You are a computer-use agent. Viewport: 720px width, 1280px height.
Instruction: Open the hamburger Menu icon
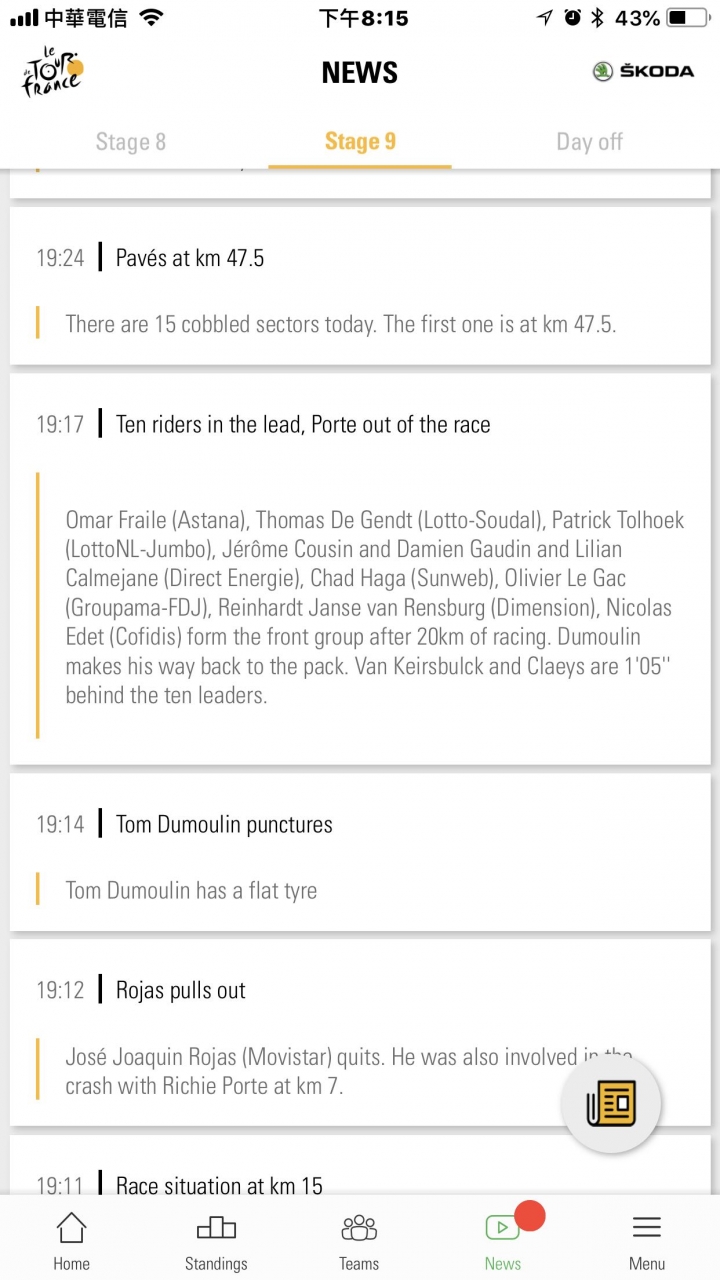(647, 1227)
